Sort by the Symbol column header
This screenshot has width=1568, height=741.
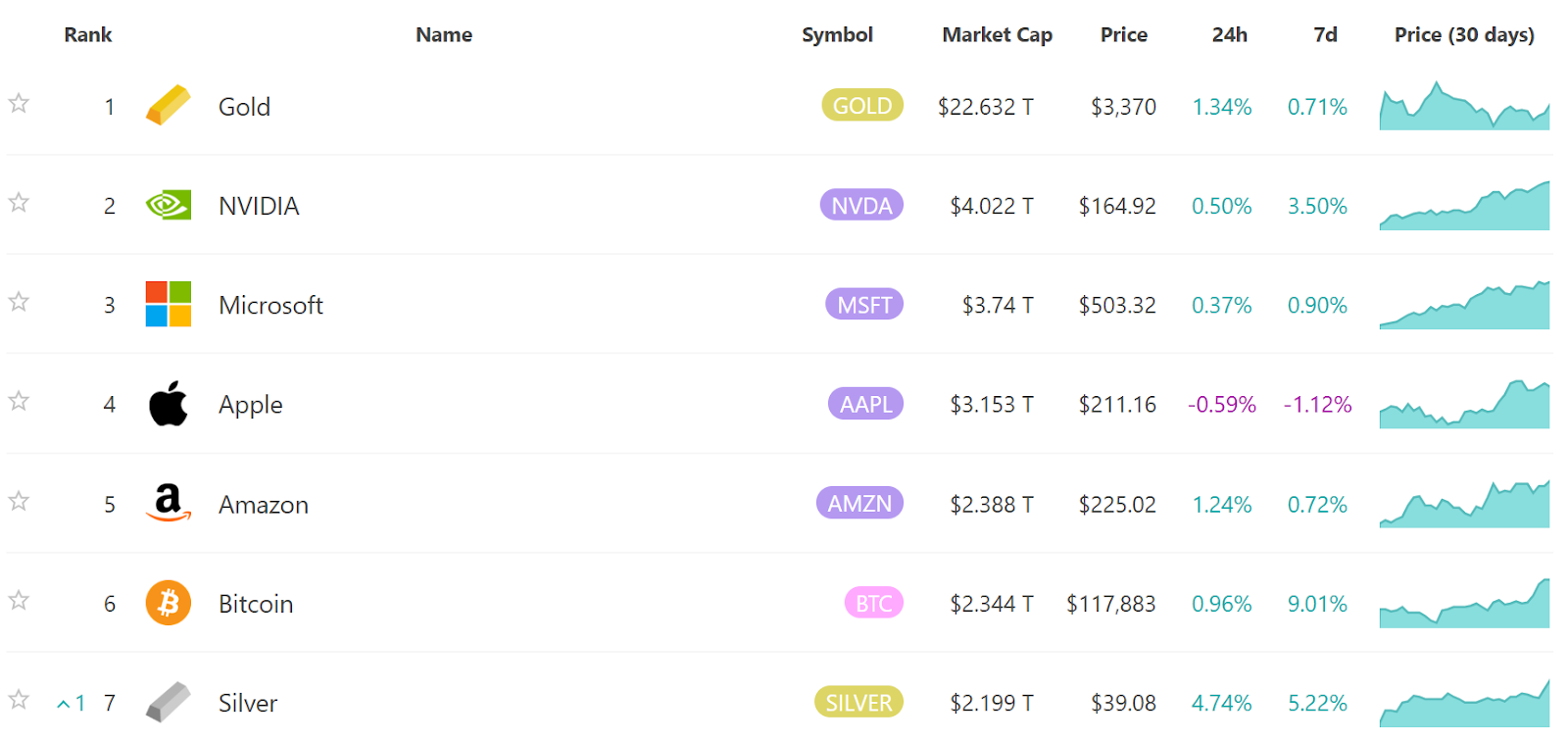tap(837, 34)
